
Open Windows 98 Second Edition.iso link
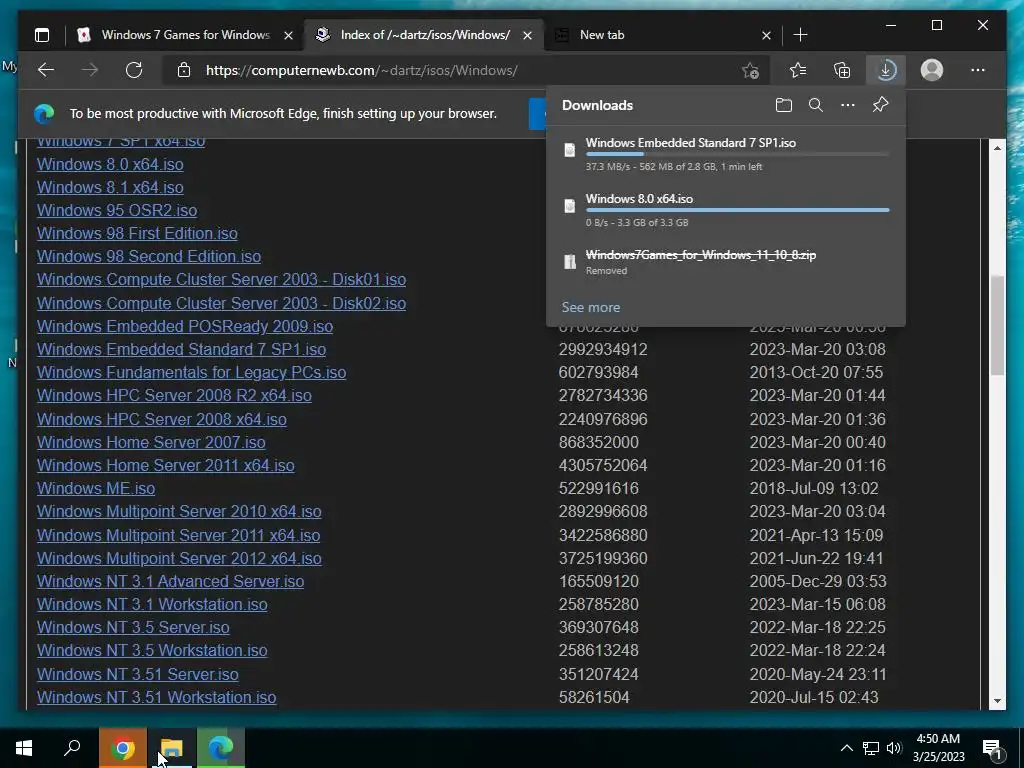point(149,256)
